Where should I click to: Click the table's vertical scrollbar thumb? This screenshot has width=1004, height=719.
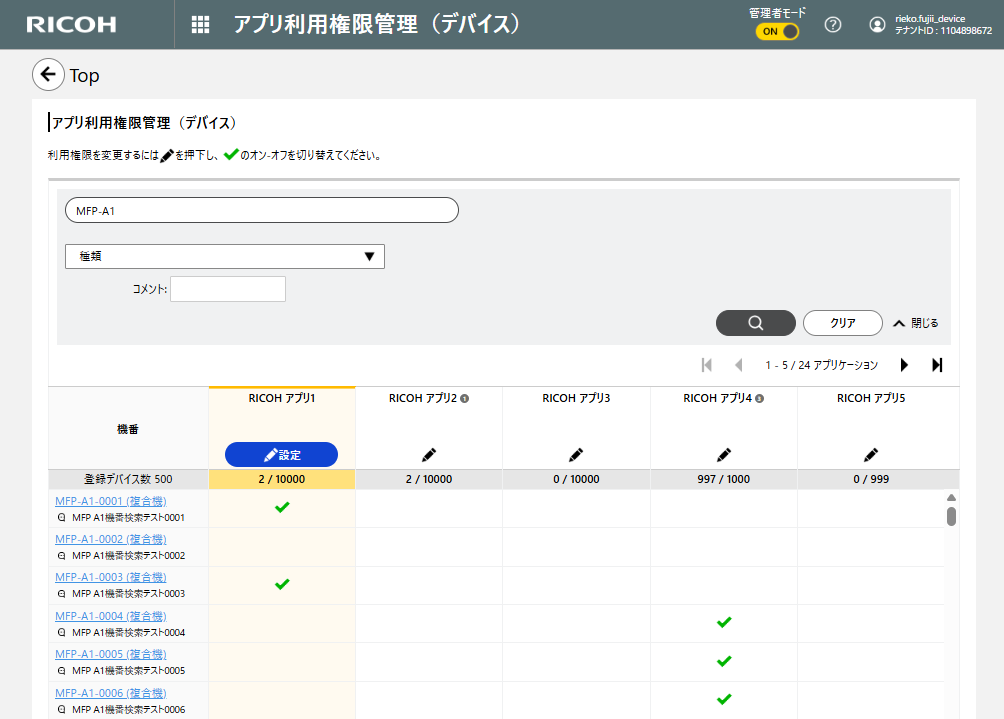click(x=951, y=516)
